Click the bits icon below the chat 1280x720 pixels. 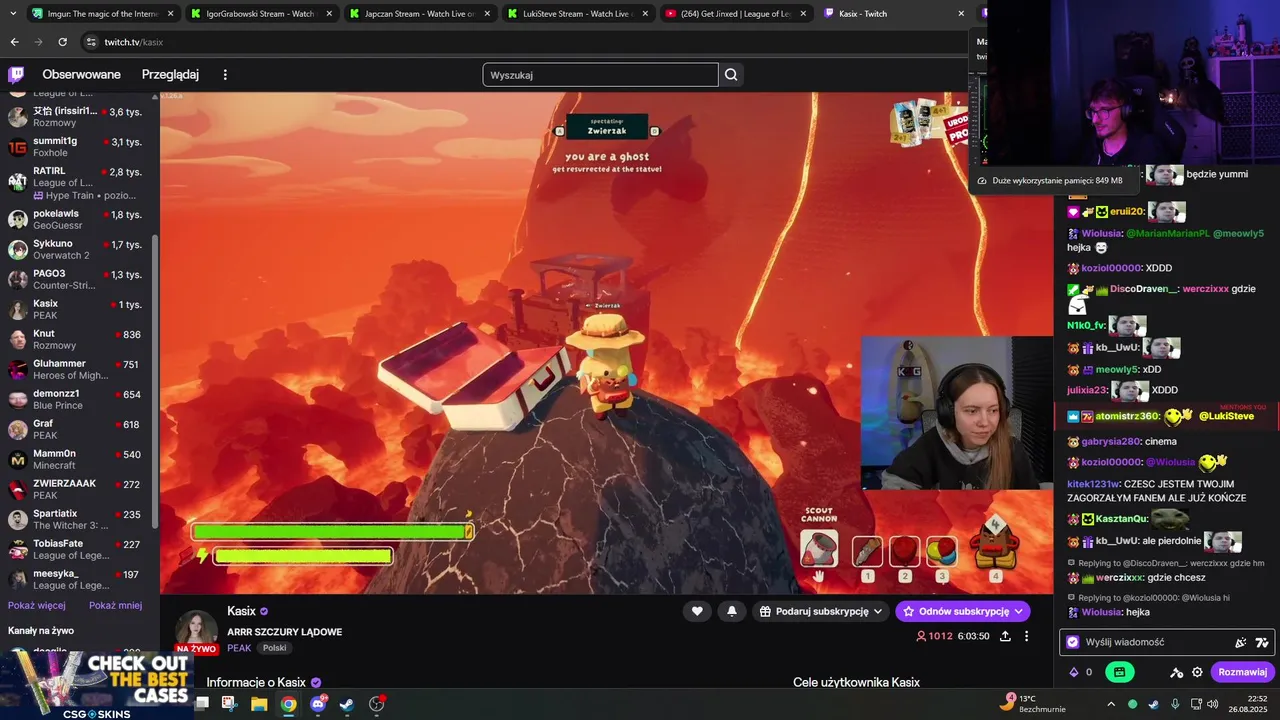[1074, 672]
